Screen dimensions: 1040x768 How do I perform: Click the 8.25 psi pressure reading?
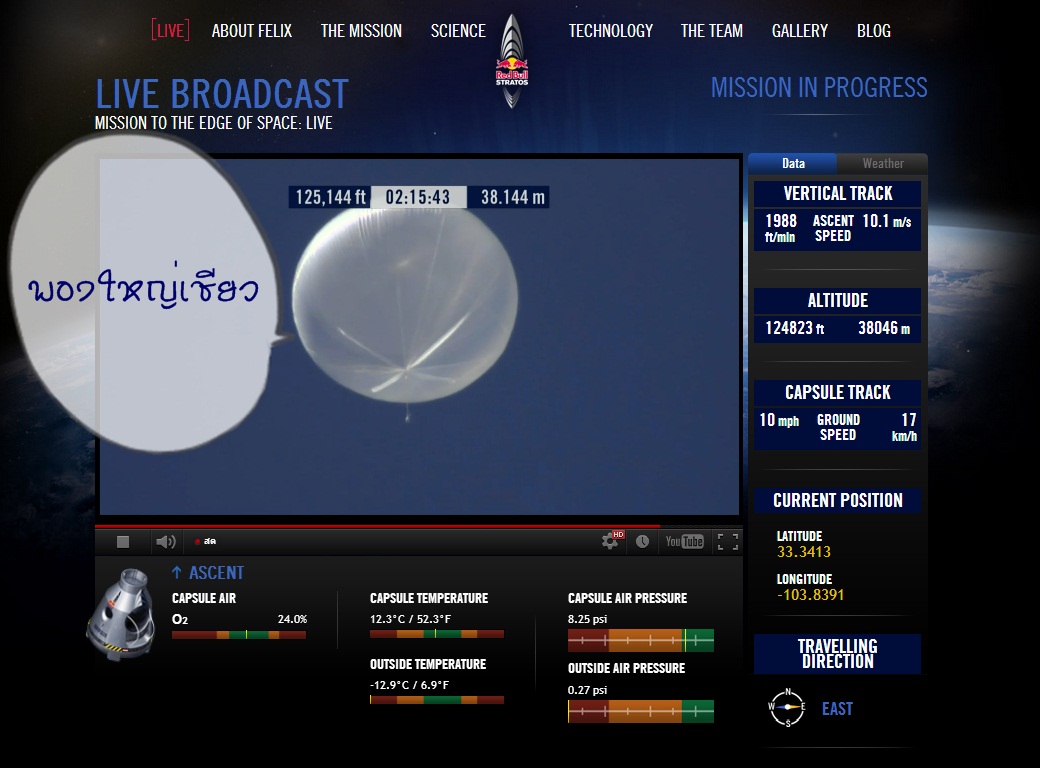pyautogui.click(x=588, y=619)
